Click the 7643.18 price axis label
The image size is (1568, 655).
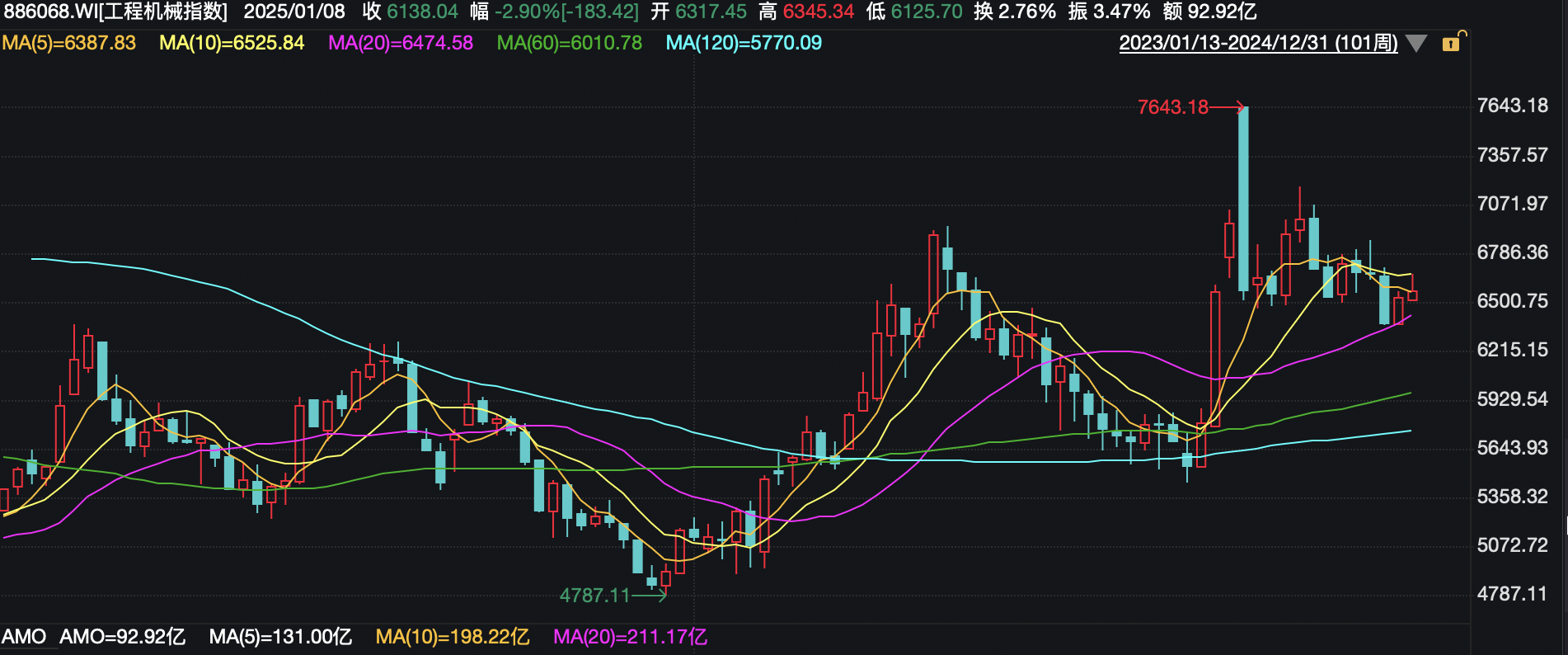tap(1512, 106)
